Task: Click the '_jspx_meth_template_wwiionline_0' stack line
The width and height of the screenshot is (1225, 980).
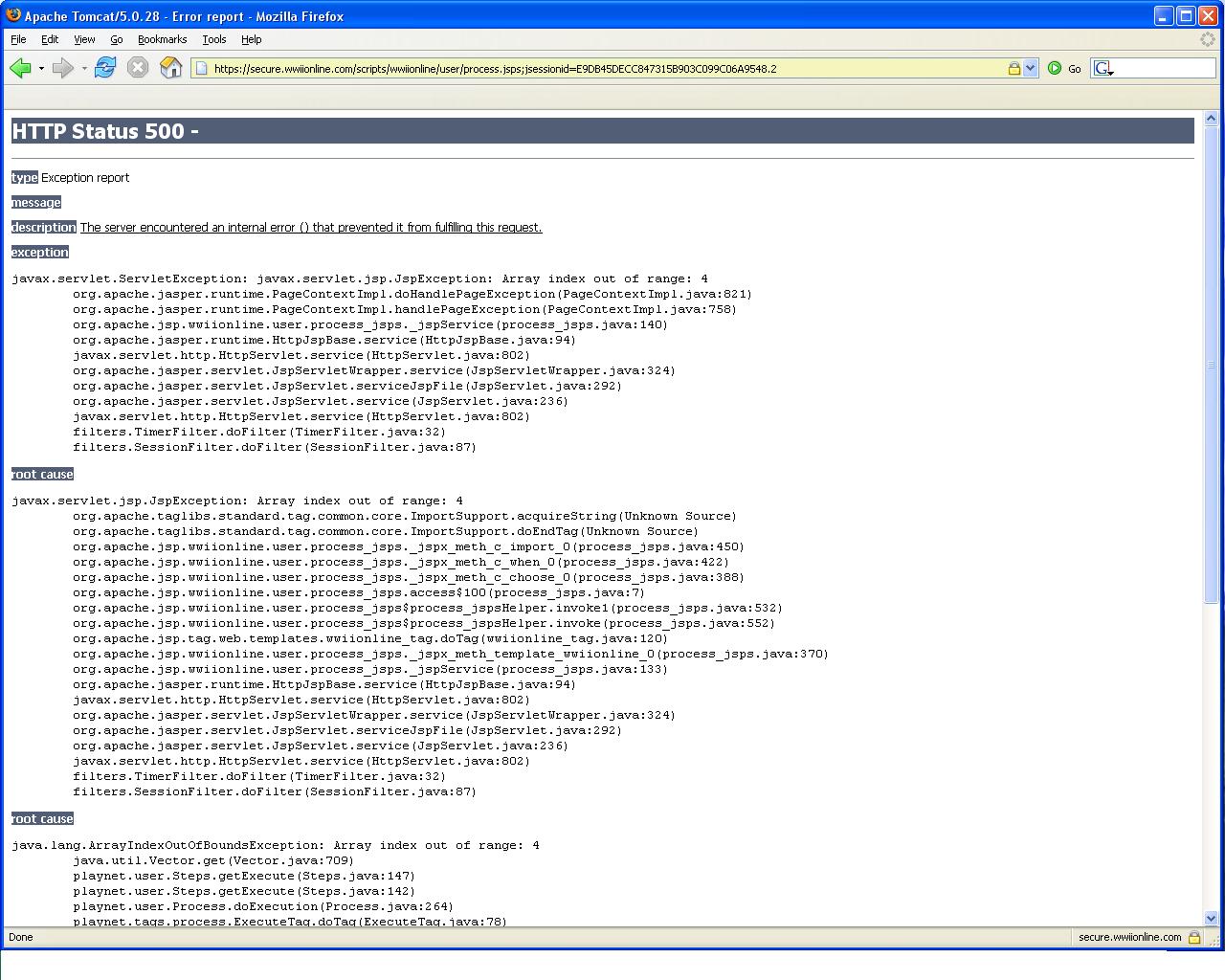Action: point(451,655)
